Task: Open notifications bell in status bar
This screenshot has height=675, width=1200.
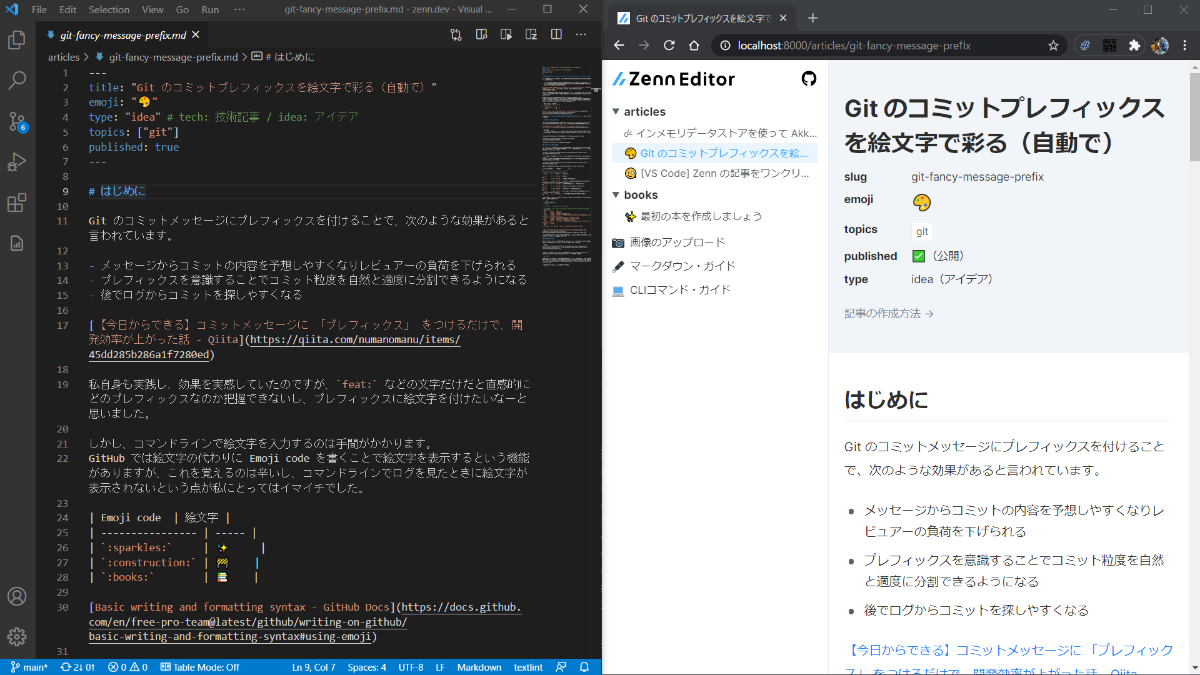Action: (584, 667)
